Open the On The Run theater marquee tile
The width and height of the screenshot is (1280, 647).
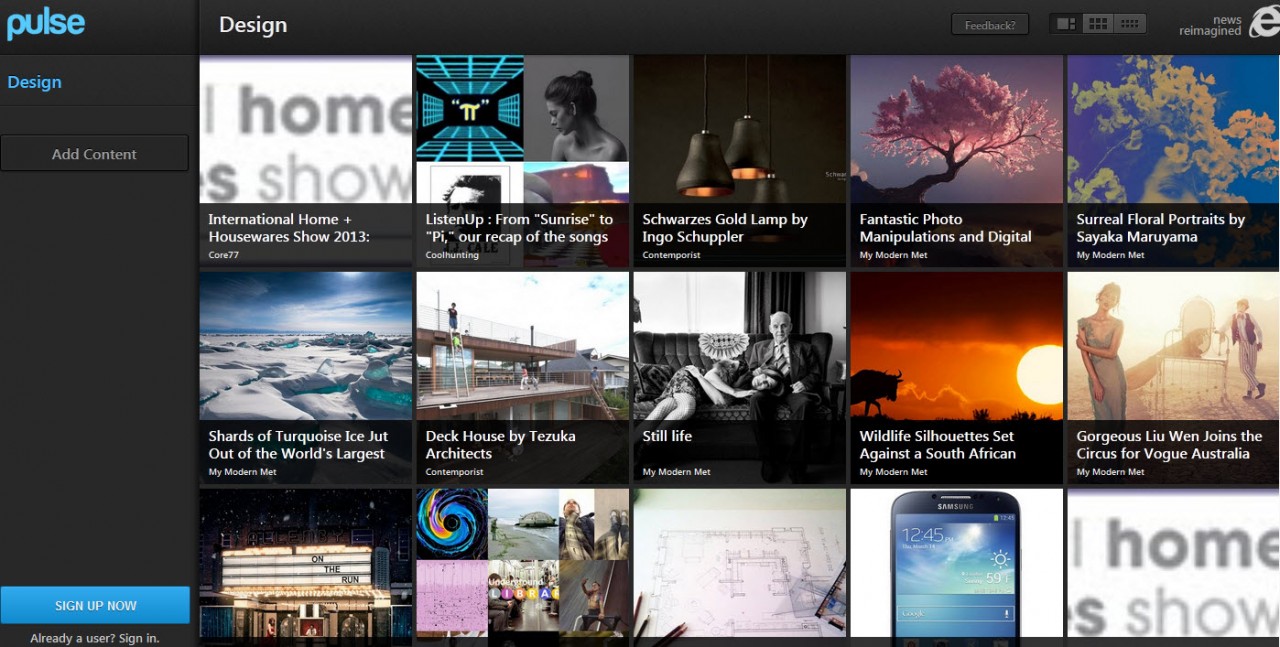click(306, 567)
